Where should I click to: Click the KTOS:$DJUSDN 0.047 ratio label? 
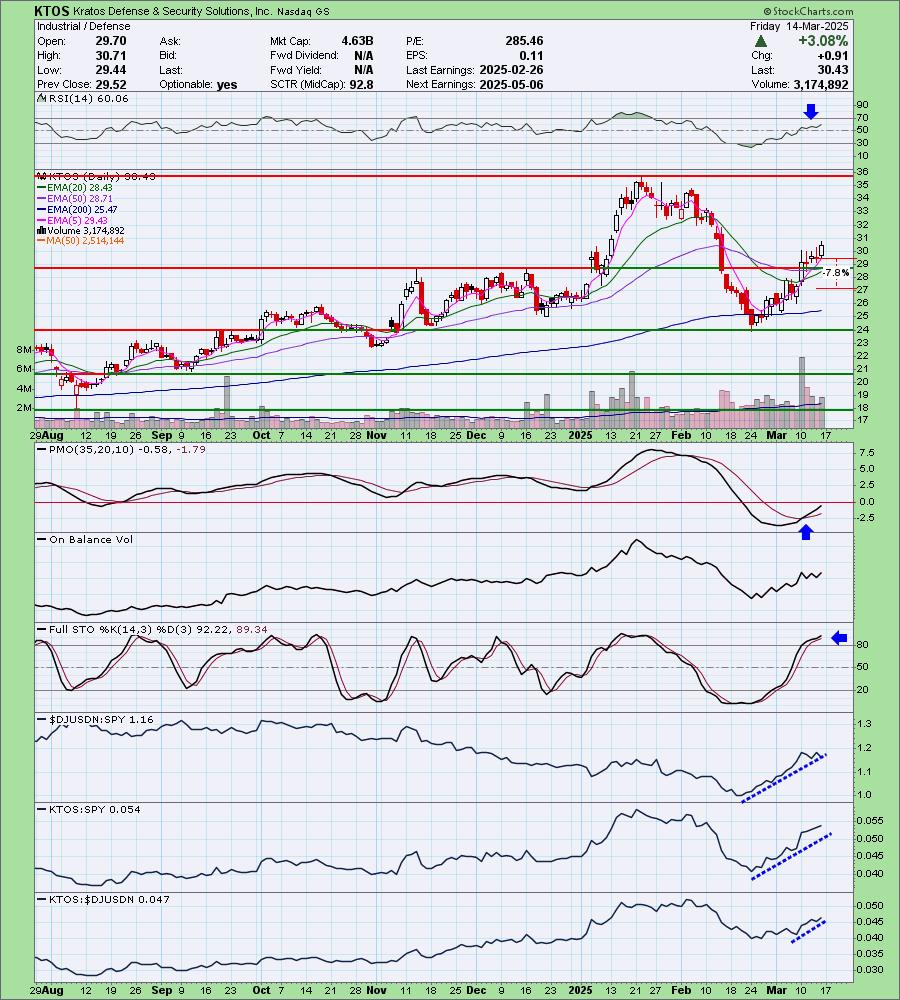110,899
